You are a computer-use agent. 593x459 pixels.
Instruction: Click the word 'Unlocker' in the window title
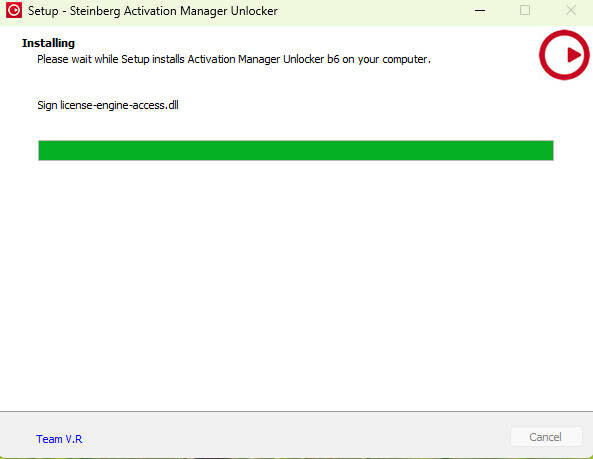tap(254, 11)
